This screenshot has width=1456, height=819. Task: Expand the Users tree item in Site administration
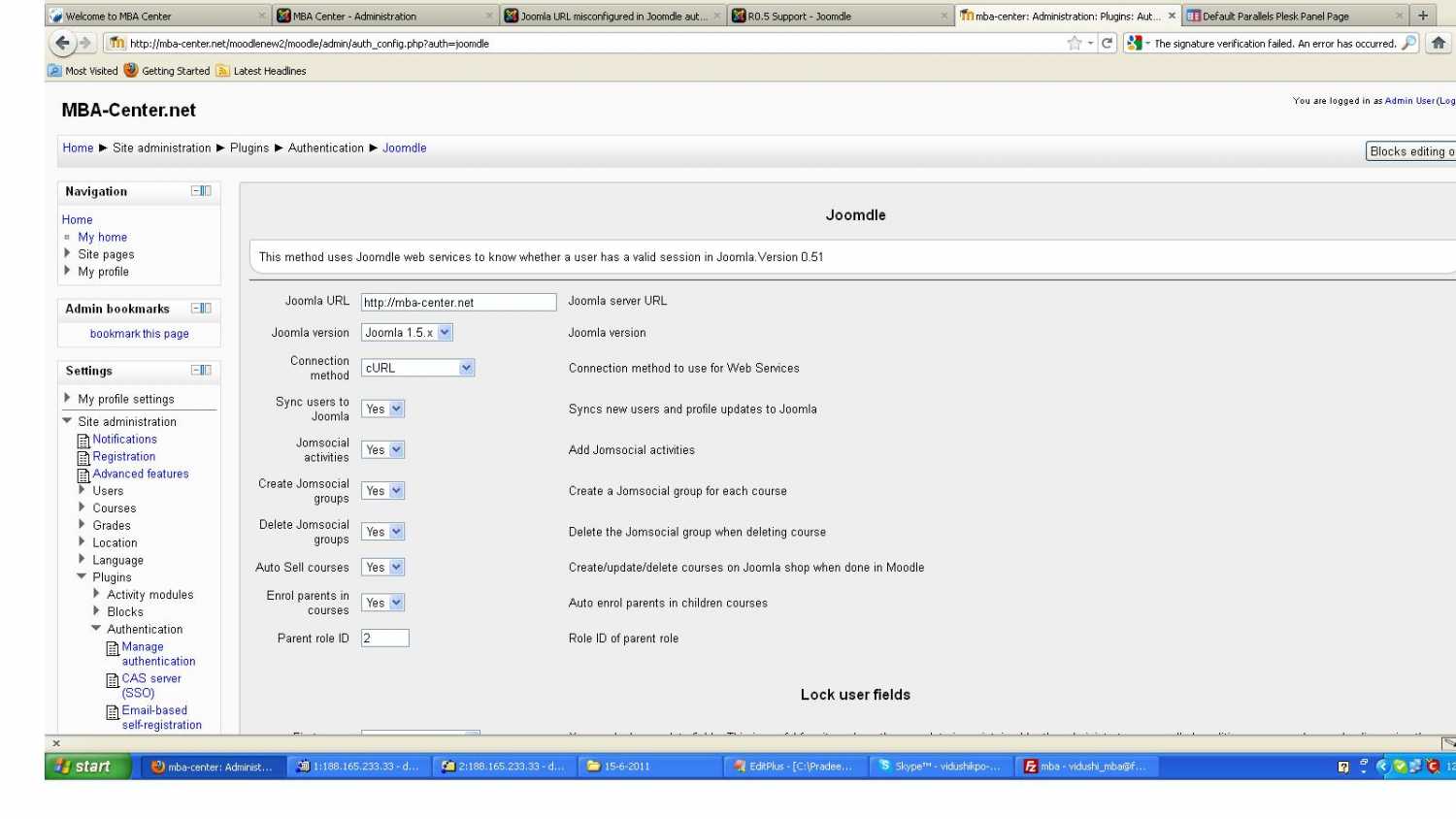(83, 491)
